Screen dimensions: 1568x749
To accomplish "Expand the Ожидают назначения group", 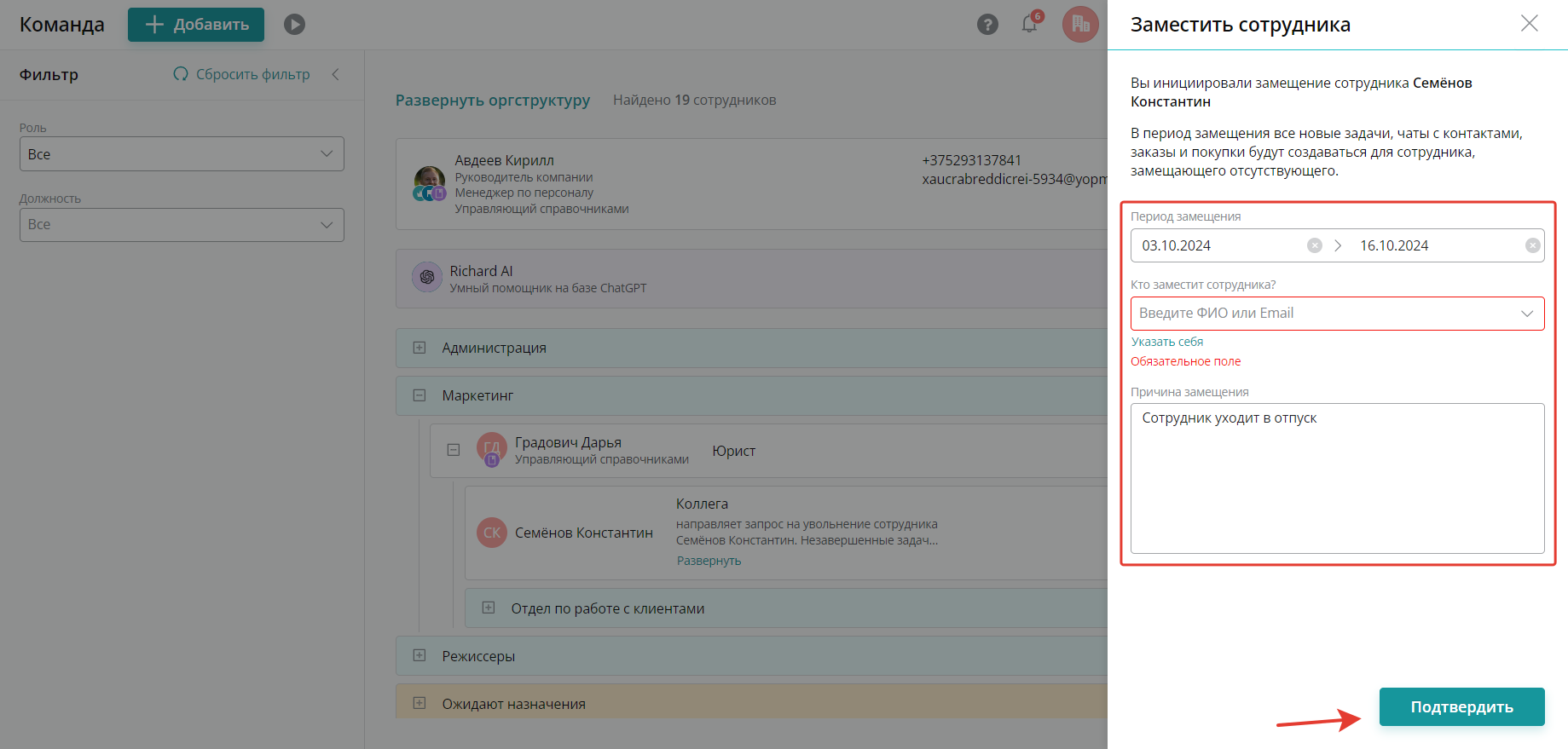I will tap(419, 704).
